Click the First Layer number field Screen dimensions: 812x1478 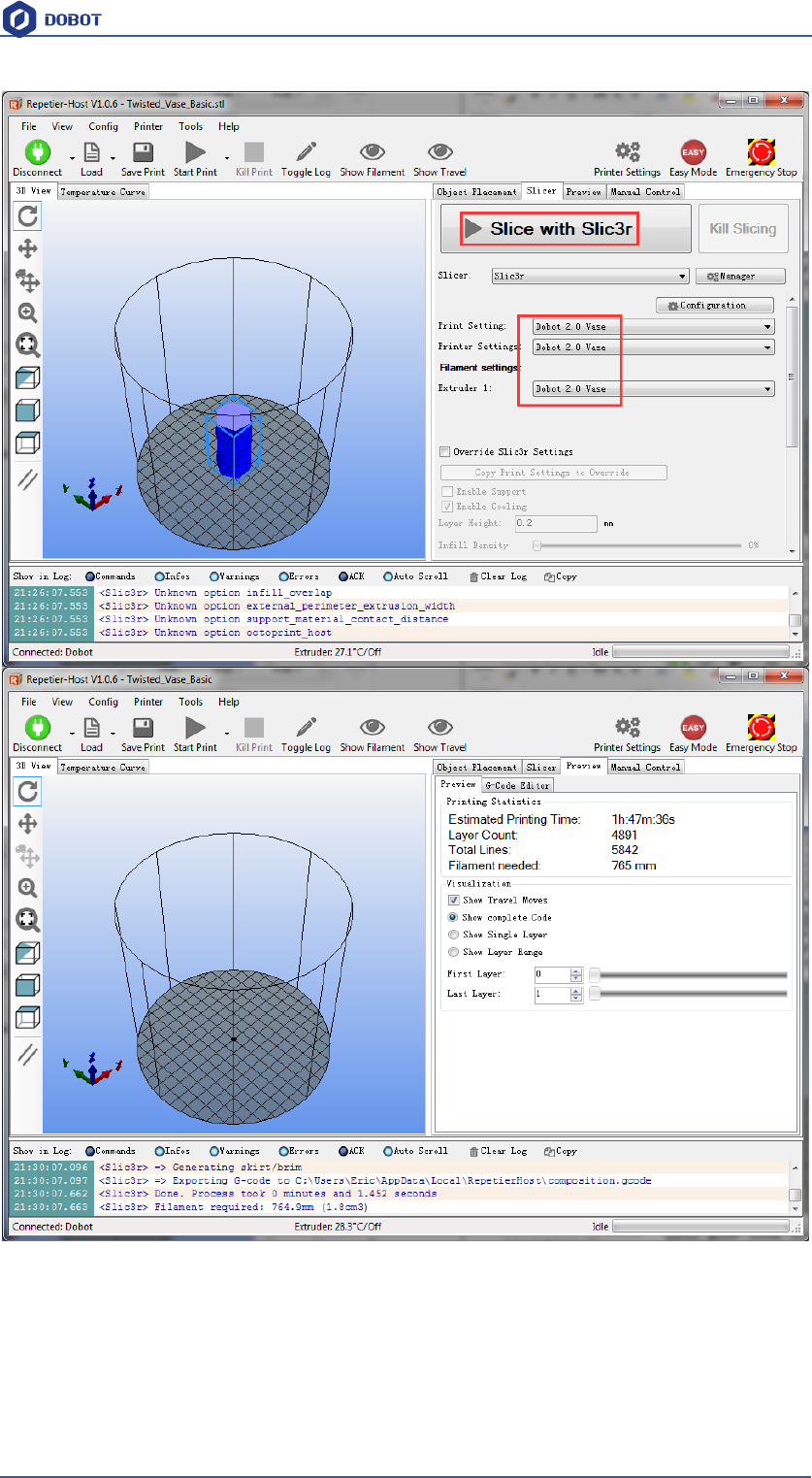[551, 974]
